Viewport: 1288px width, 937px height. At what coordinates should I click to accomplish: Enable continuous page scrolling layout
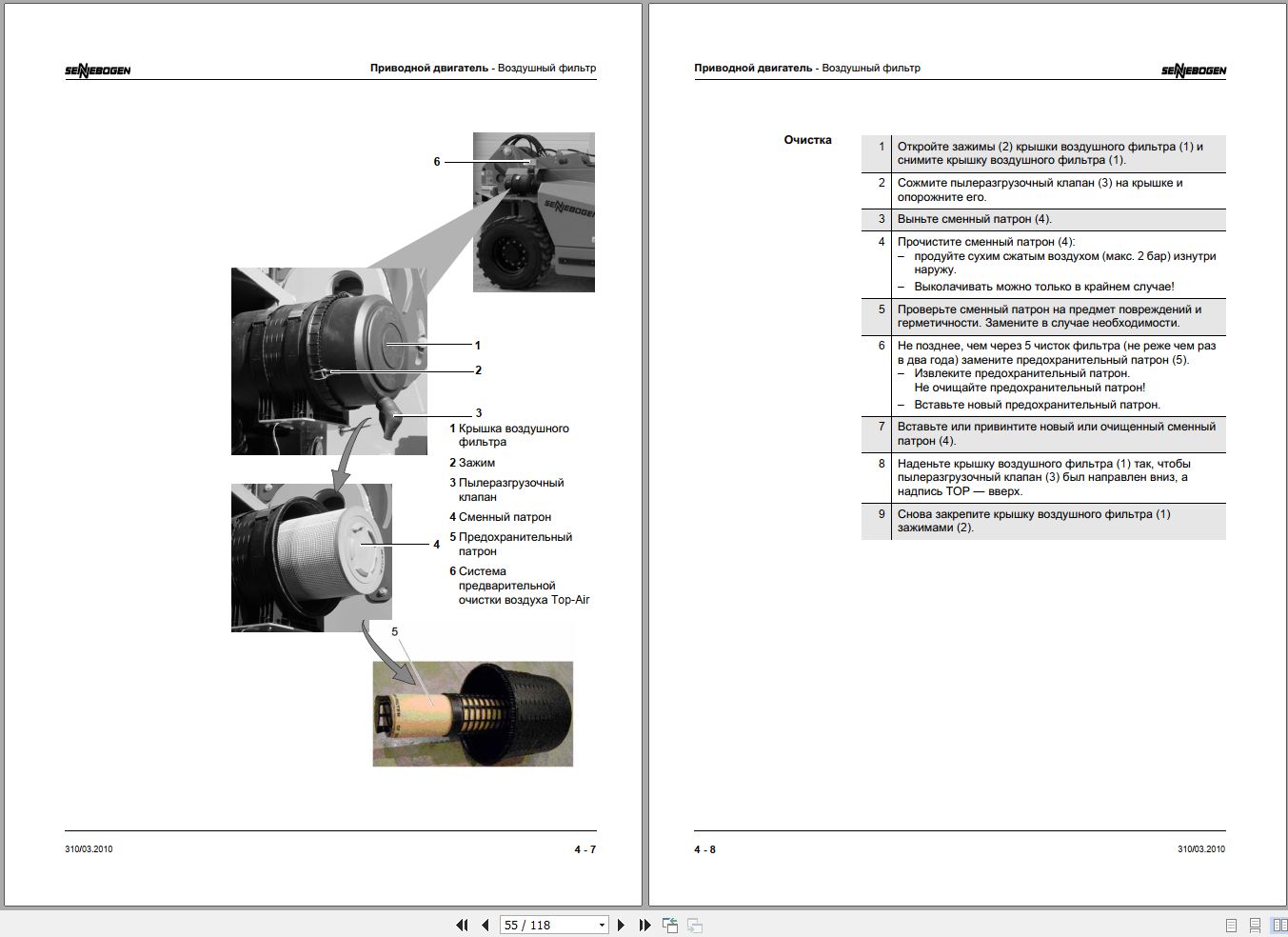[1255, 926]
